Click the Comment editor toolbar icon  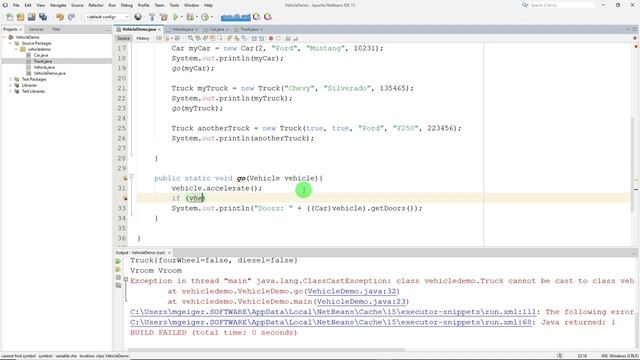[288, 38]
